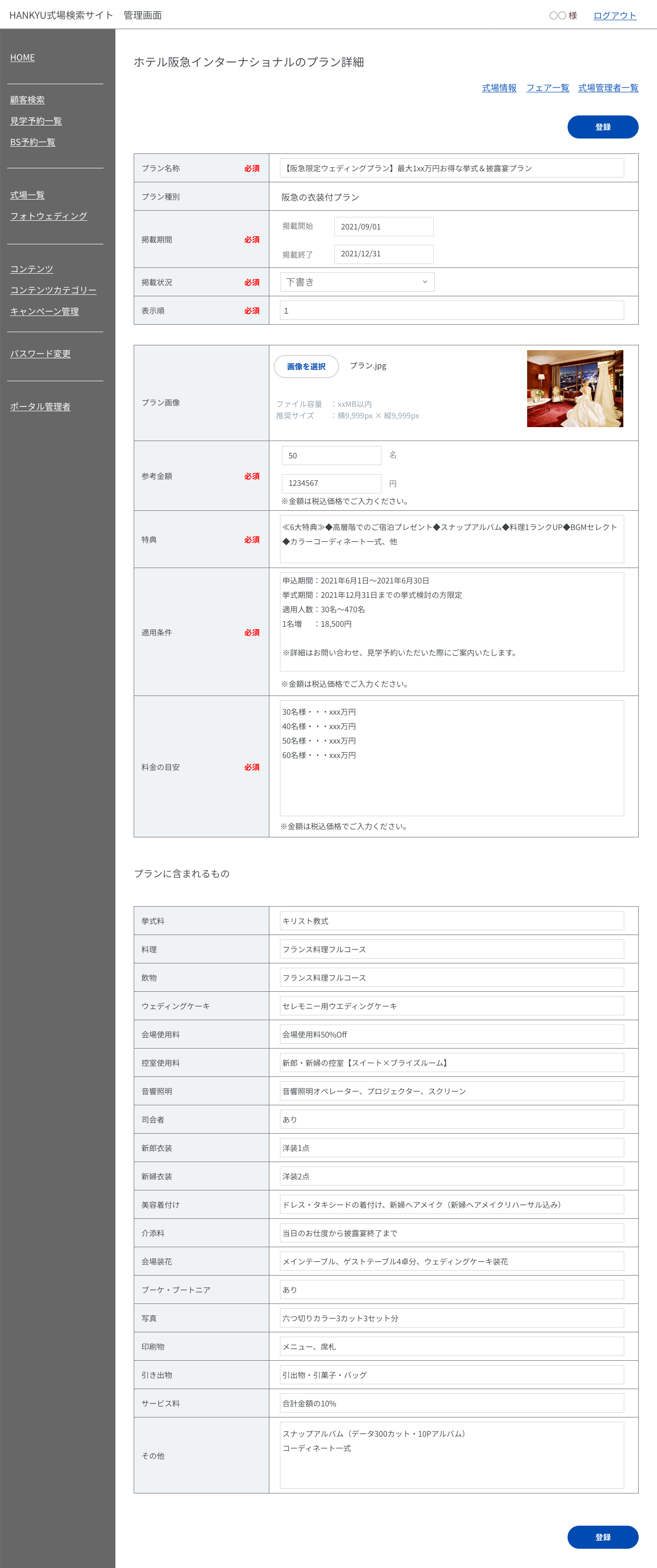Select キャンペーン管理 in the sidebar

point(44,311)
